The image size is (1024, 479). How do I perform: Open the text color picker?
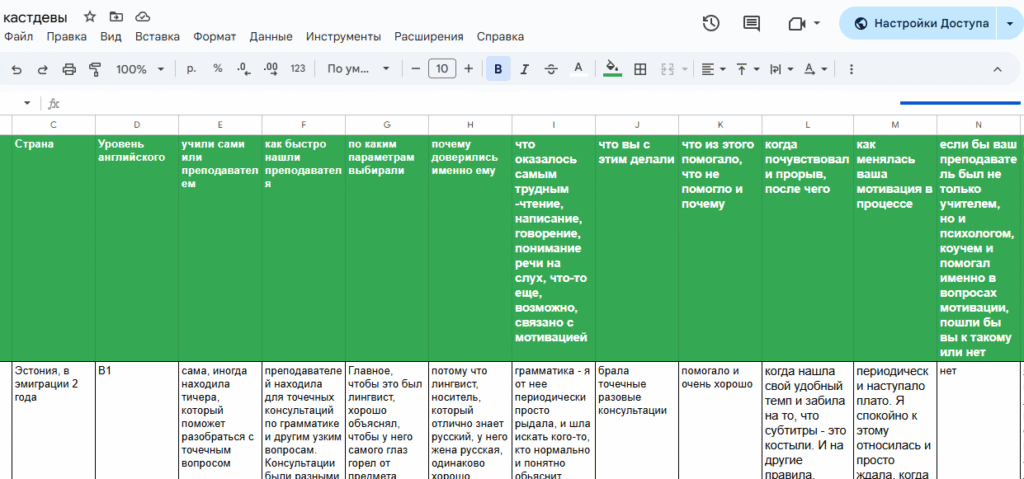pos(578,69)
